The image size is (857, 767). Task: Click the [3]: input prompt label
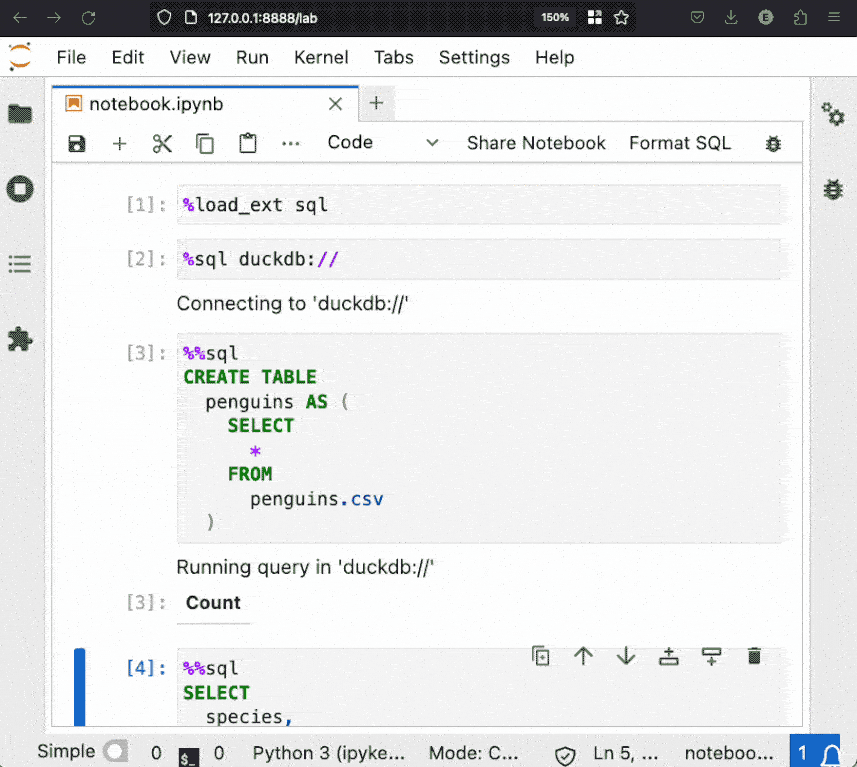pos(145,353)
